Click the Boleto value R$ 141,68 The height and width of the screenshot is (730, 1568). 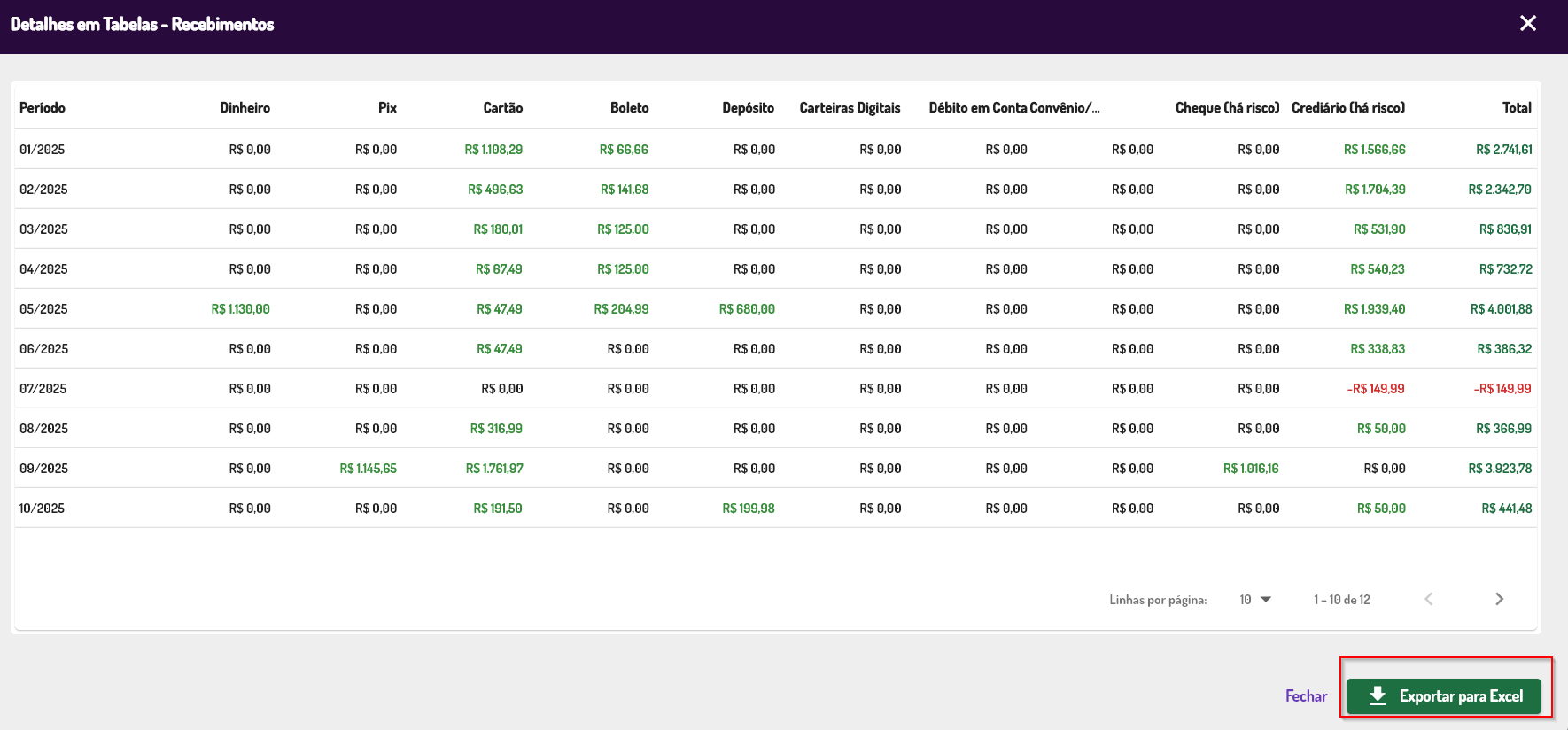click(x=625, y=190)
